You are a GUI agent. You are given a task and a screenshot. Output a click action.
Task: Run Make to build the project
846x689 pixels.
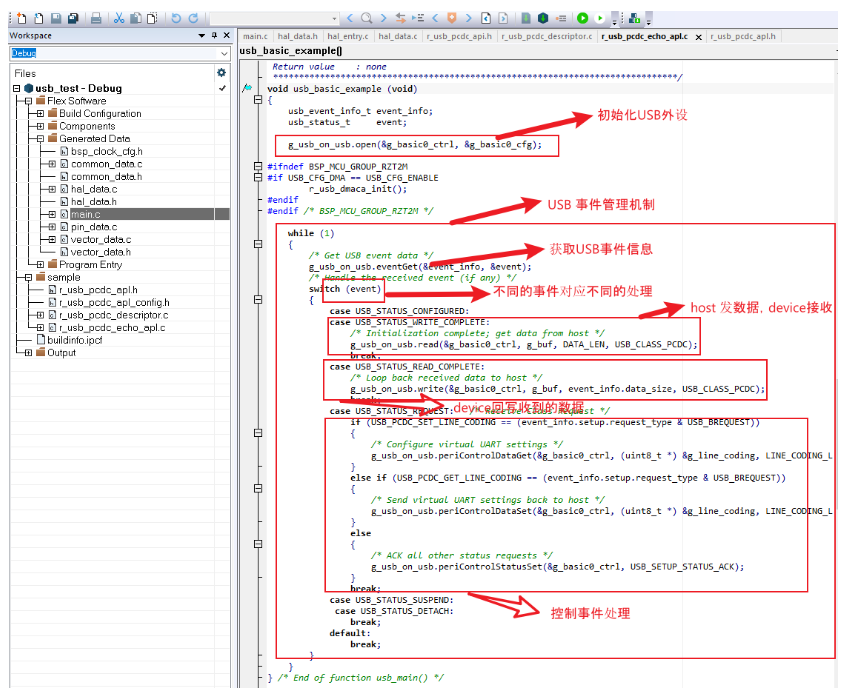[543, 18]
